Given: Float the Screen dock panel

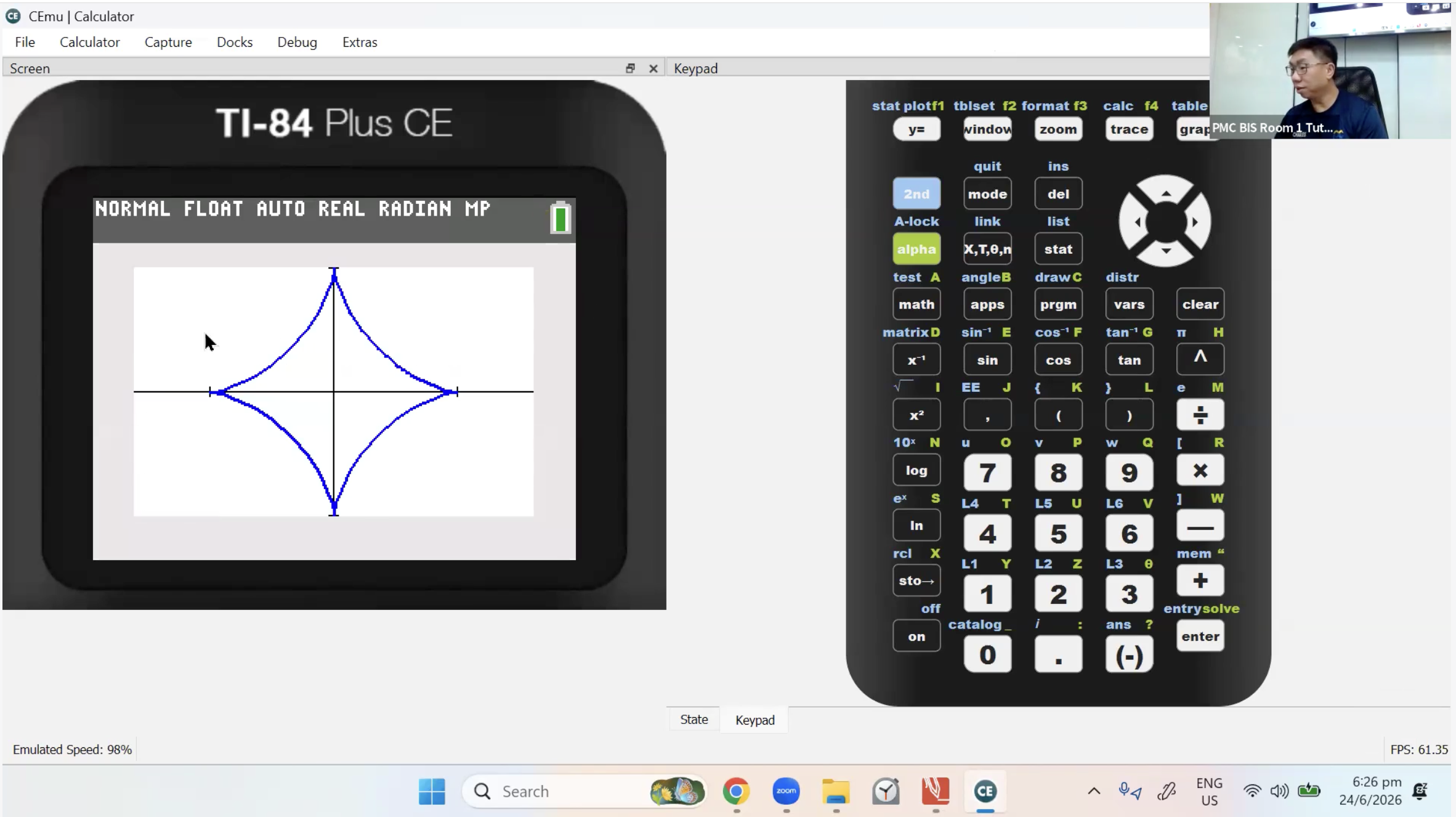Looking at the screenshot, I should pos(629,68).
